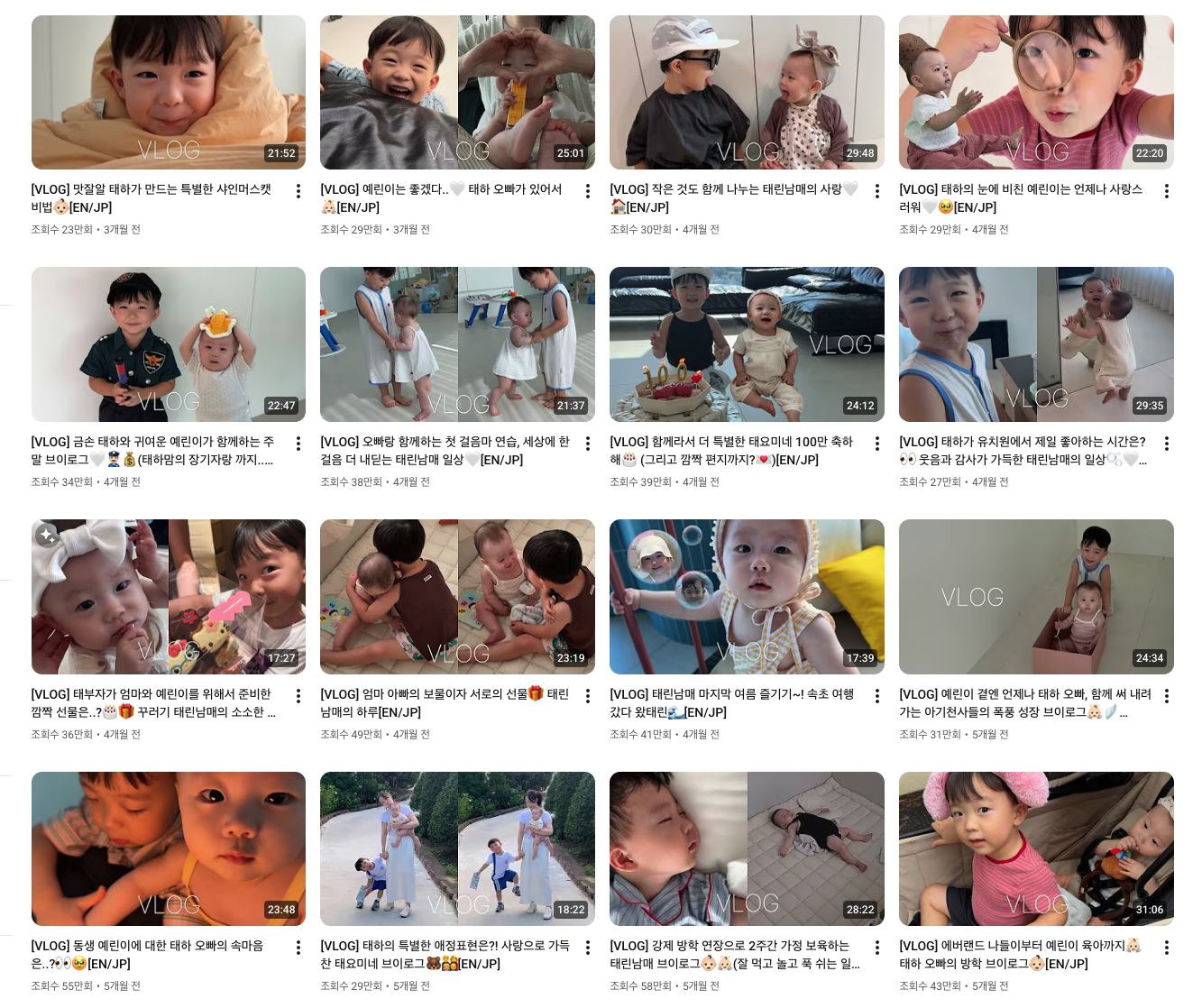Open title 태하가 유치원에서 제일 좋아하는 시간은
The height and width of the screenshot is (1008, 1202).
click(x=1023, y=451)
